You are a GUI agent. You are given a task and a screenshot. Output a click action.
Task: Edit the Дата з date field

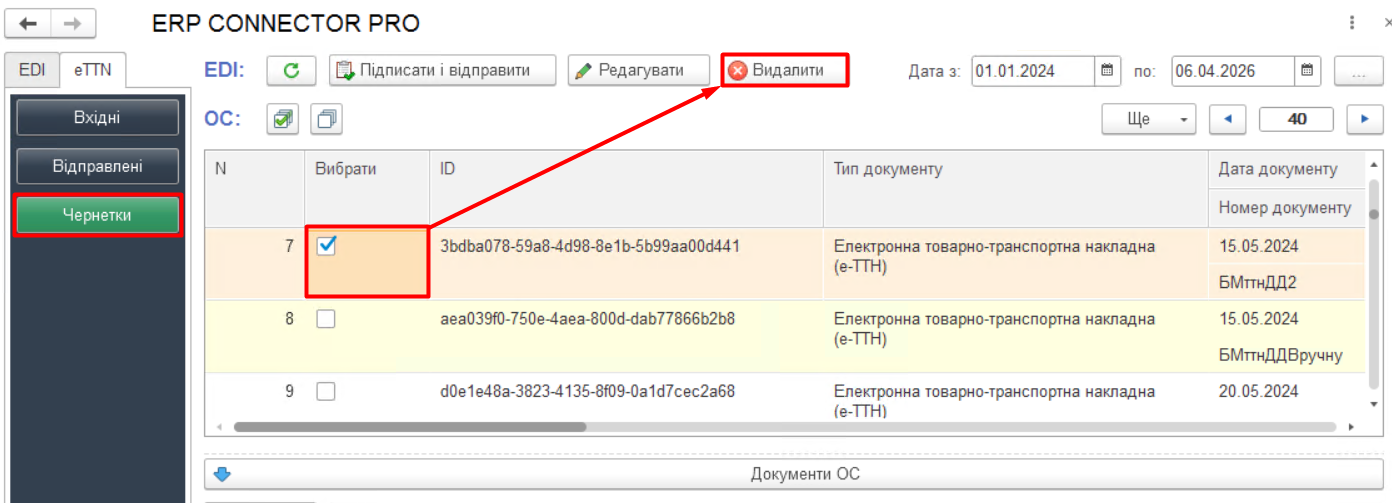coord(1033,71)
